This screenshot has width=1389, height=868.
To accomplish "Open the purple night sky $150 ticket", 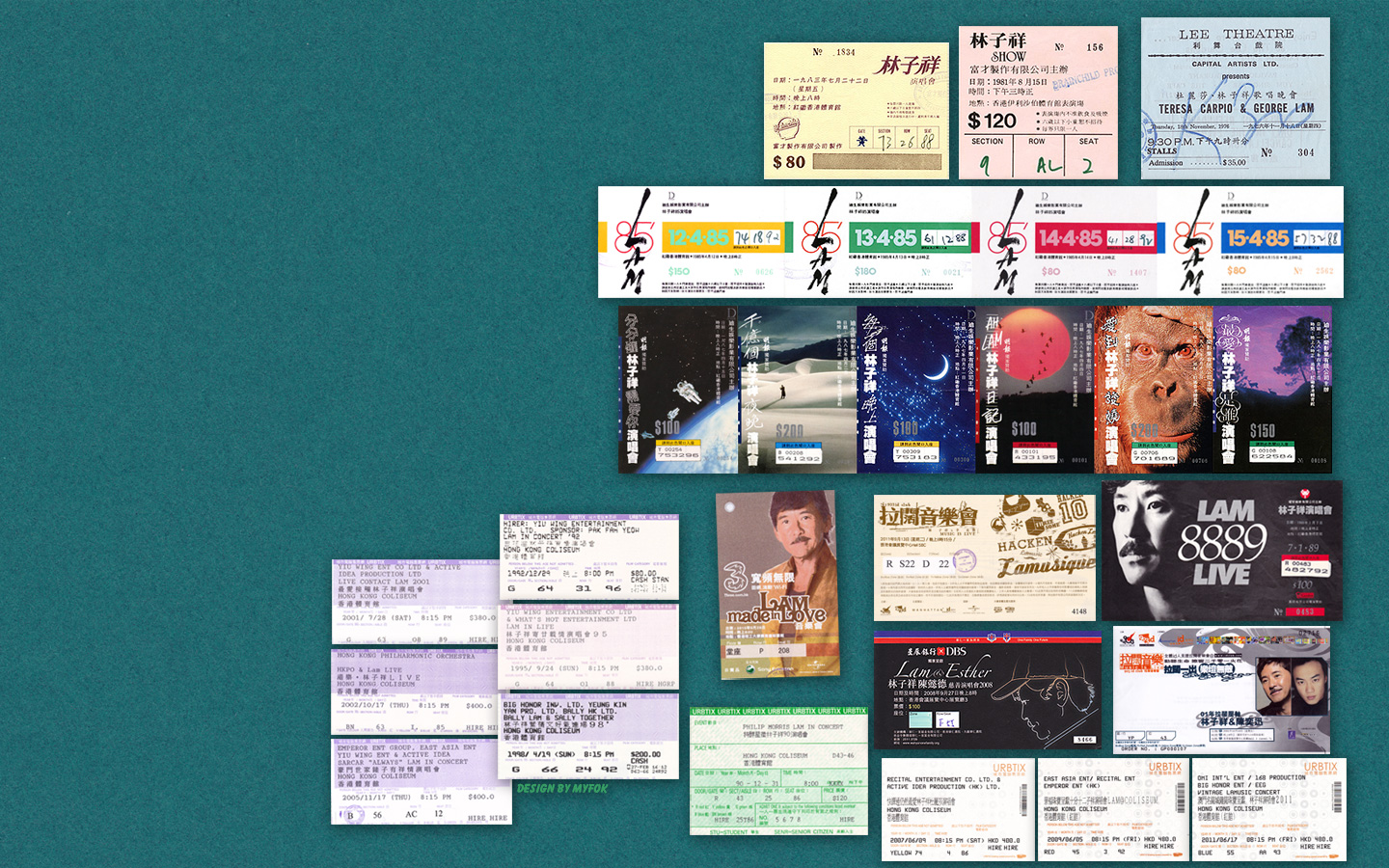I will pyautogui.click(x=1272, y=390).
